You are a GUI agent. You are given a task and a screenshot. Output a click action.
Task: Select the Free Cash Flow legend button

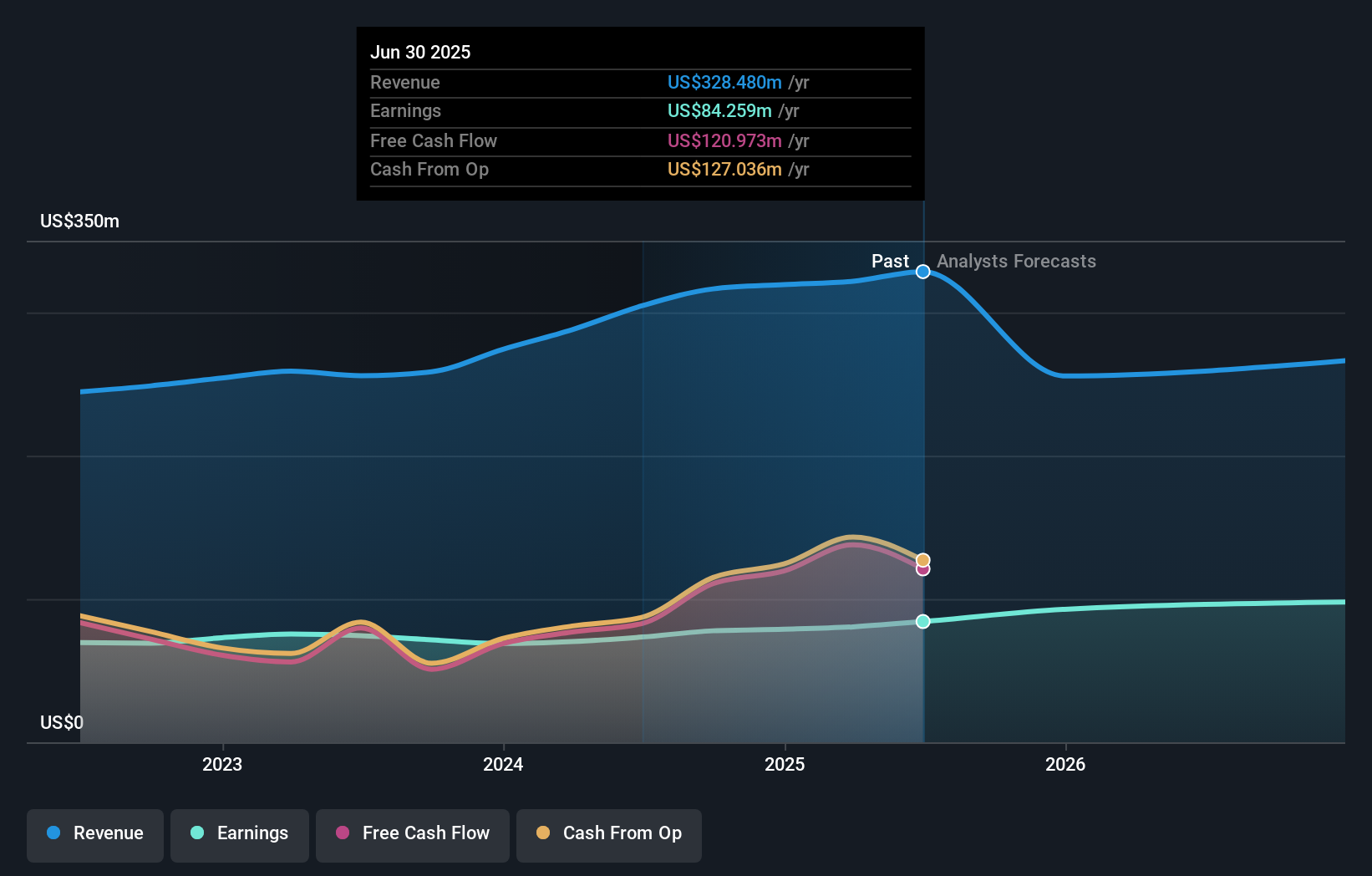pos(412,834)
